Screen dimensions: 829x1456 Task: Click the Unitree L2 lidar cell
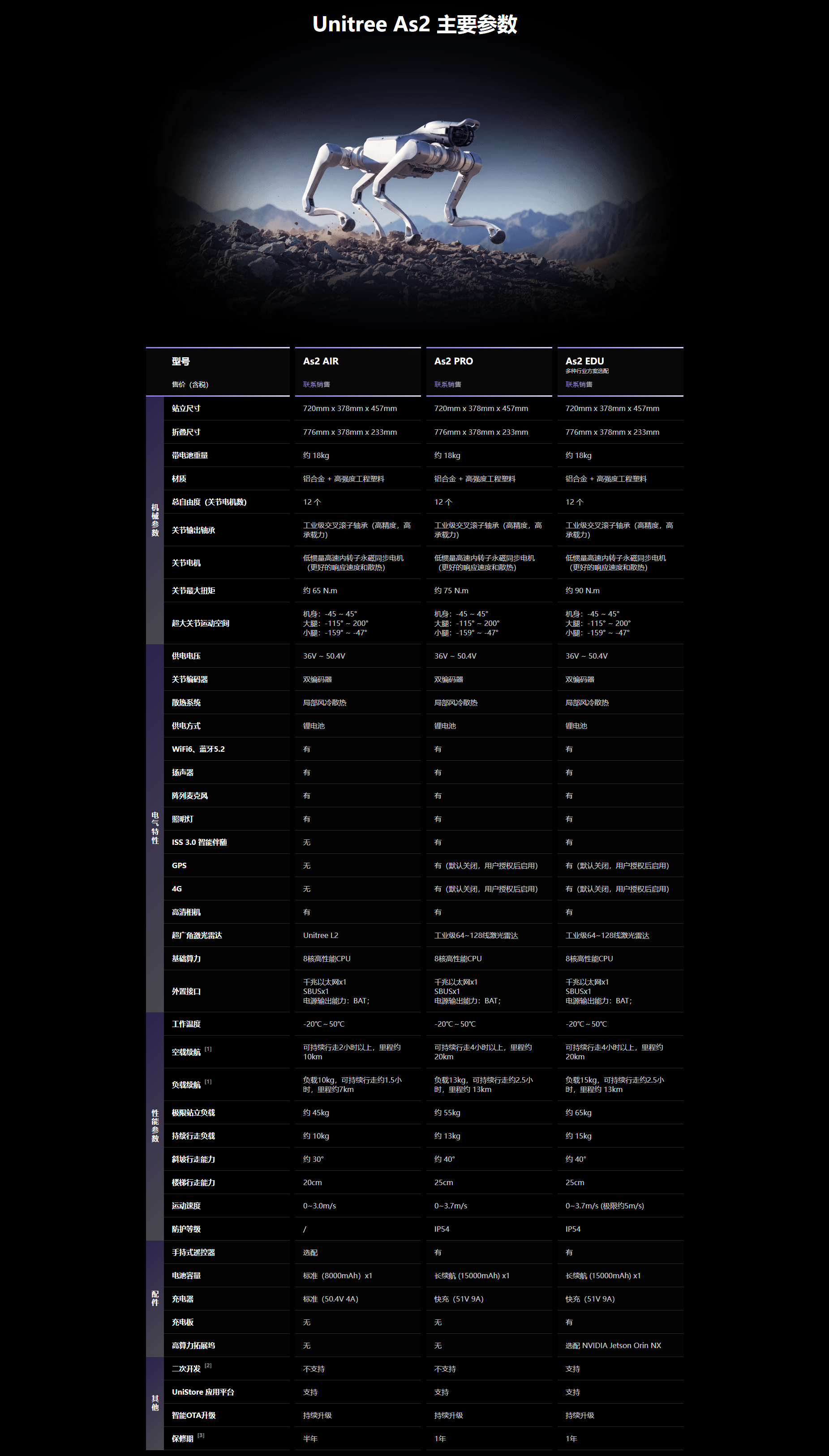[320, 935]
